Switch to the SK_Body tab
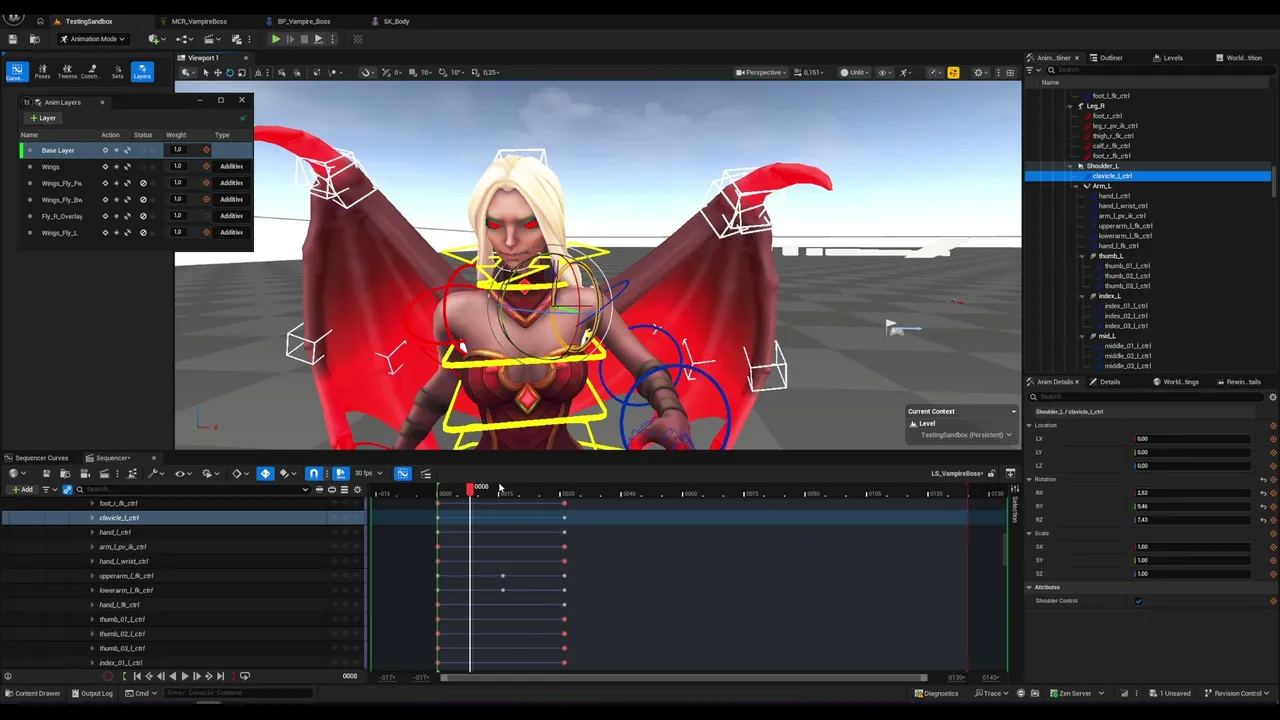 click(x=396, y=21)
